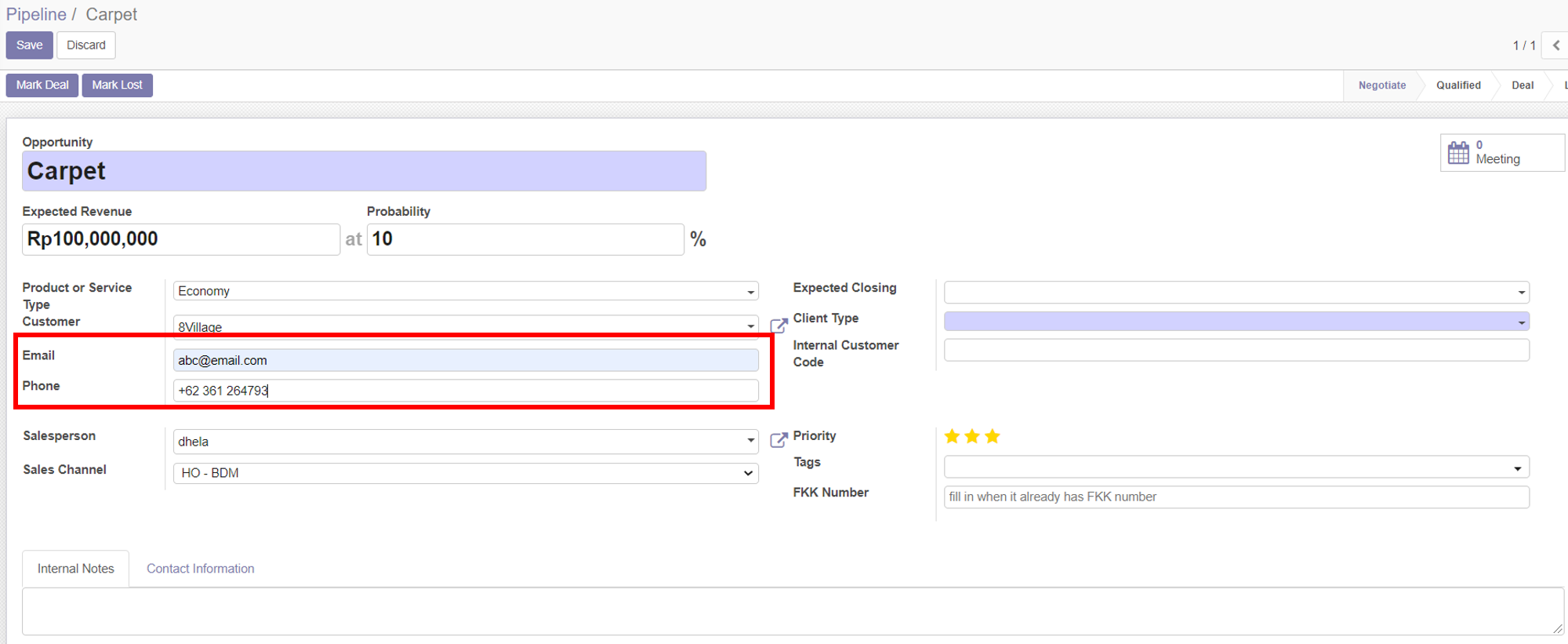Select the Qualified stage
The image size is (1568, 644).
(1458, 85)
